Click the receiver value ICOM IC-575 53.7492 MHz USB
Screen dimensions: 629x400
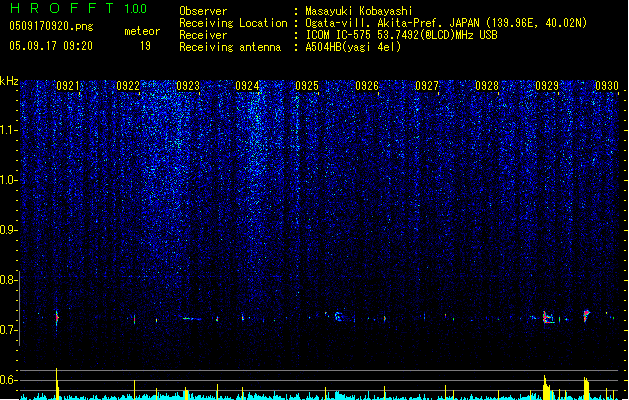(x=401, y=35)
